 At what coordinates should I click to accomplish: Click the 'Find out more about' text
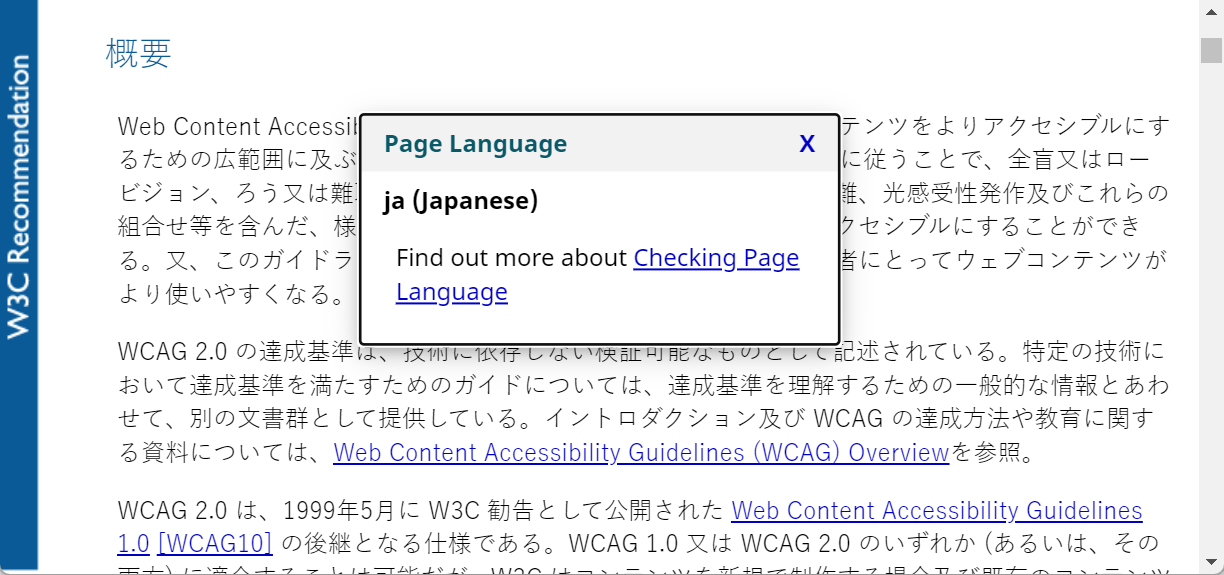(x=512, y=258)
